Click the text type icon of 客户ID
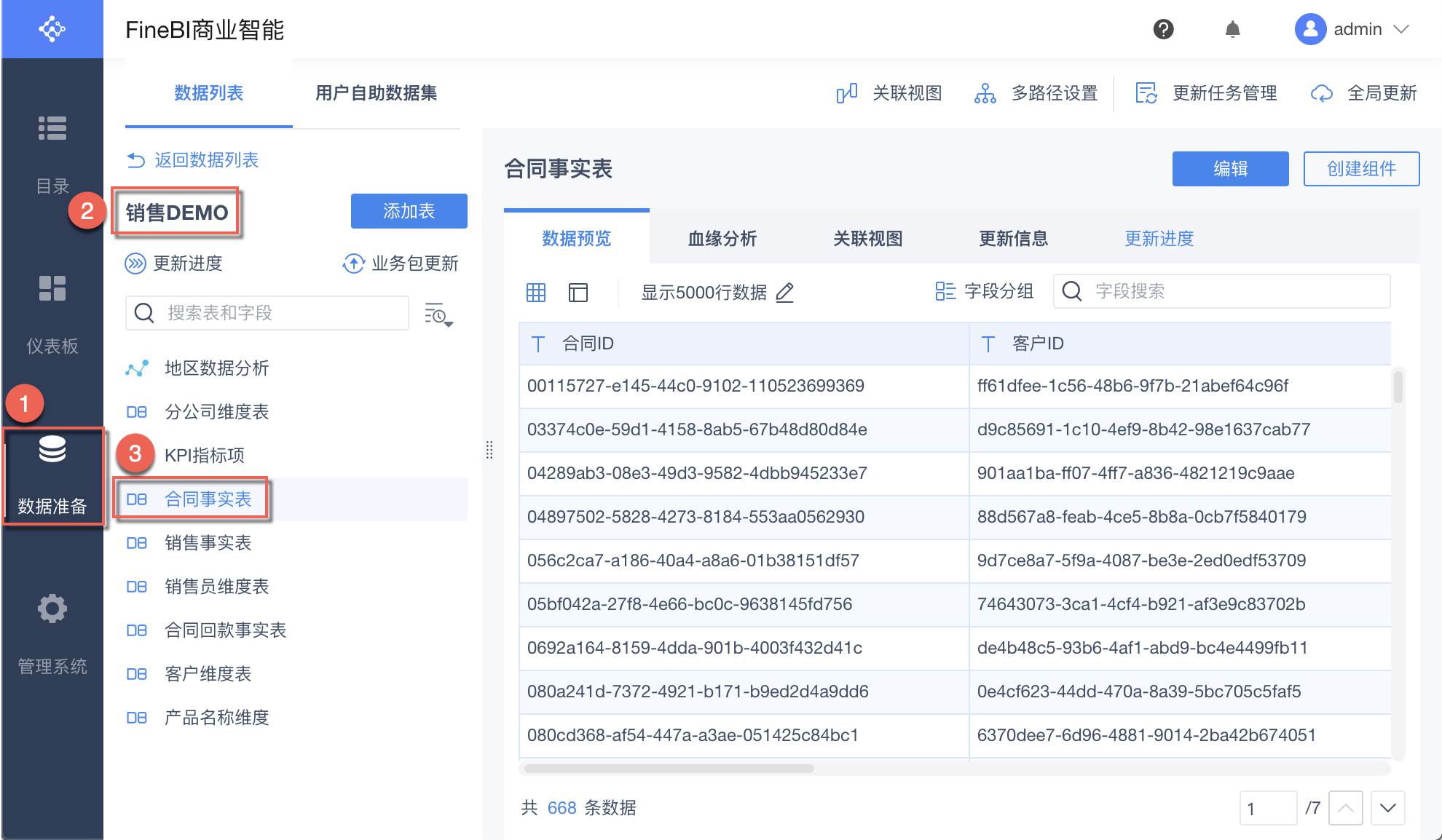The height and width of the screenshot is (840, 1442). tap(988, 344)
